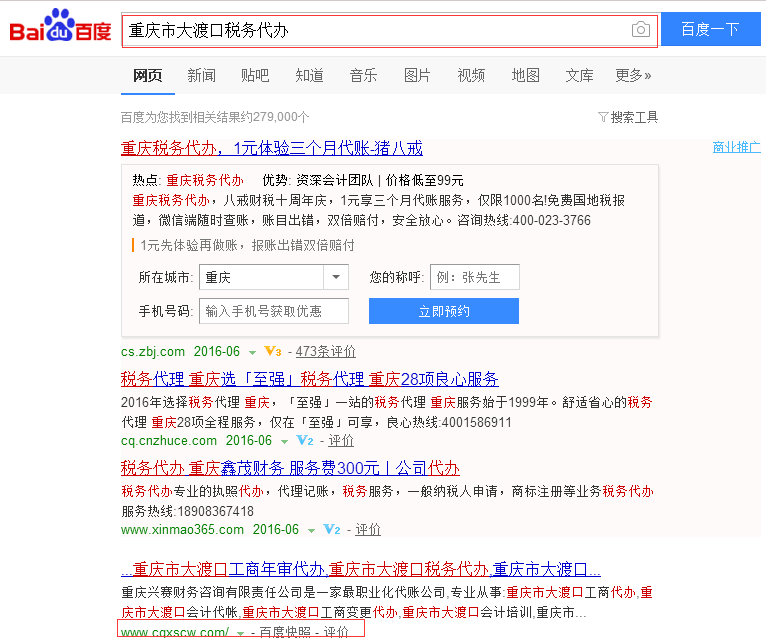Click the V2 badge next to www.xinmao365.com
The height and width of the screenshot is (638, 766).
[332, 530]
